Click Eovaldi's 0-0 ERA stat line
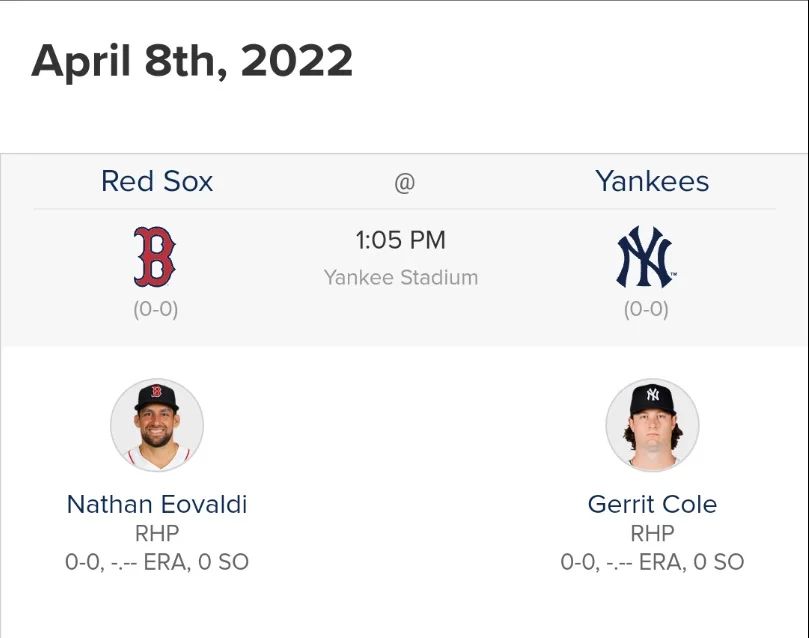809x638 pixels. (157, 562)
